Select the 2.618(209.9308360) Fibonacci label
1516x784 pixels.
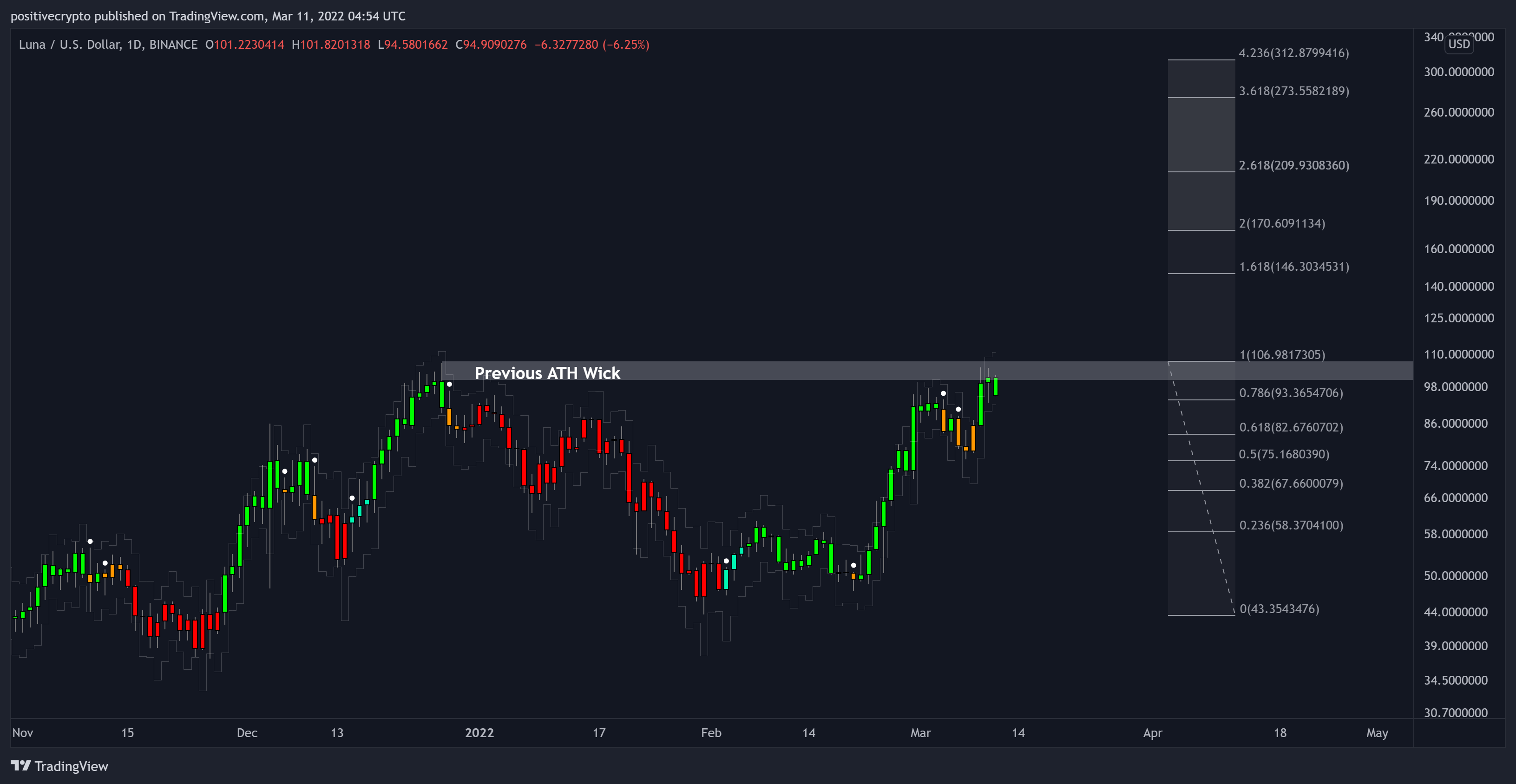coord(1293,165)
